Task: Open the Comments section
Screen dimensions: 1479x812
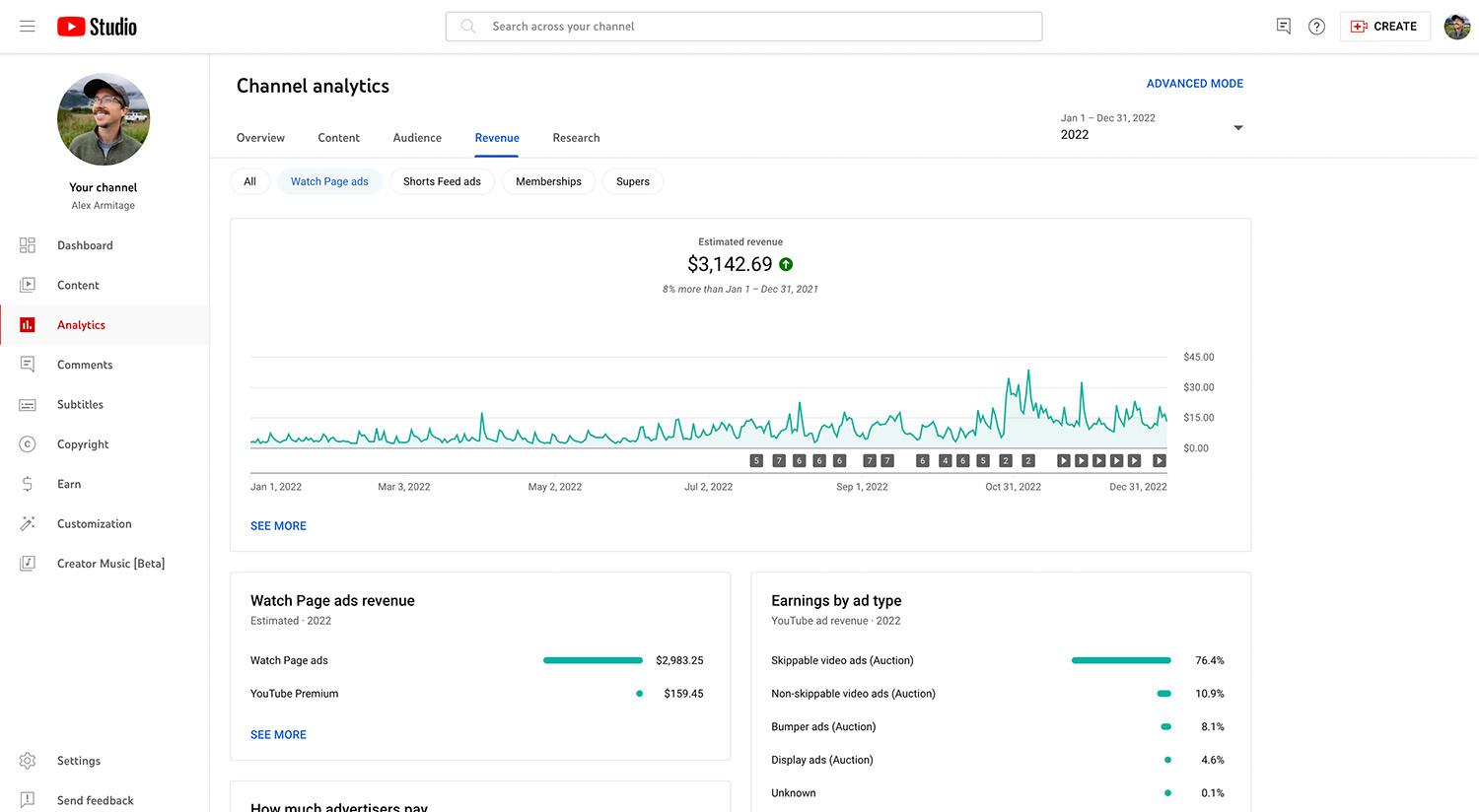Action: point(84,365)
